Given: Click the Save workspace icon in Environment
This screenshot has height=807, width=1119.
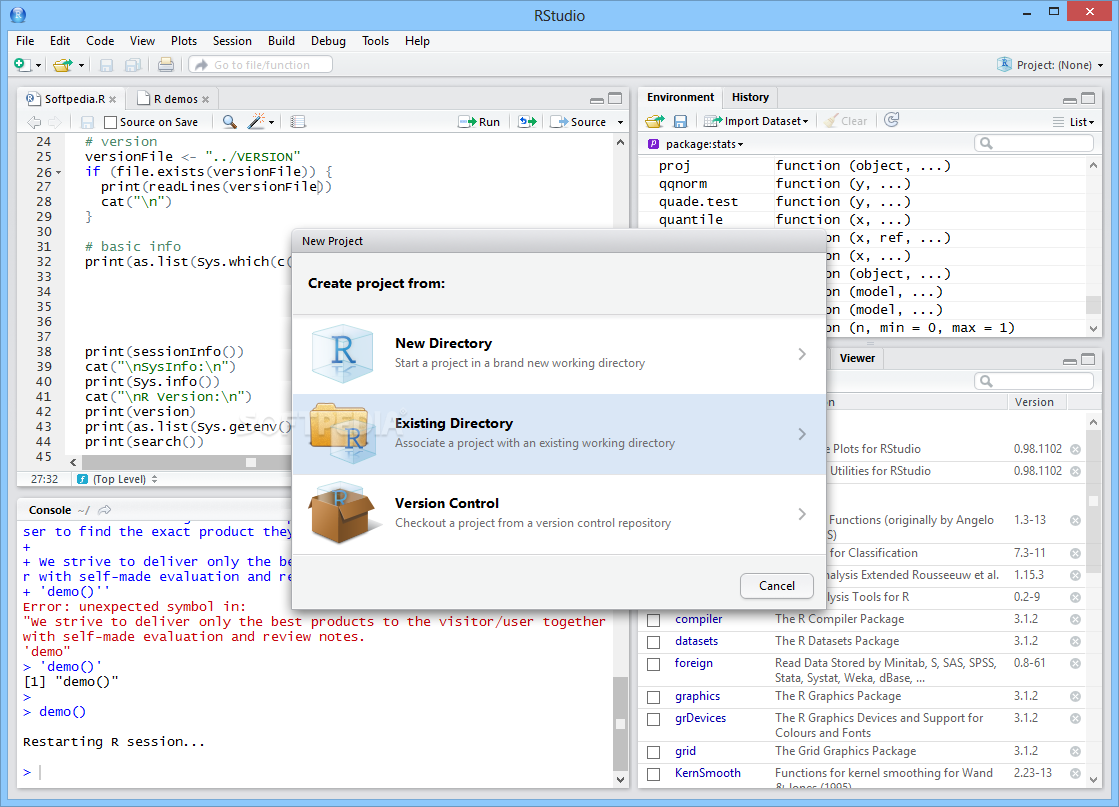Looking at the screenshot, I should coord(680,121).
